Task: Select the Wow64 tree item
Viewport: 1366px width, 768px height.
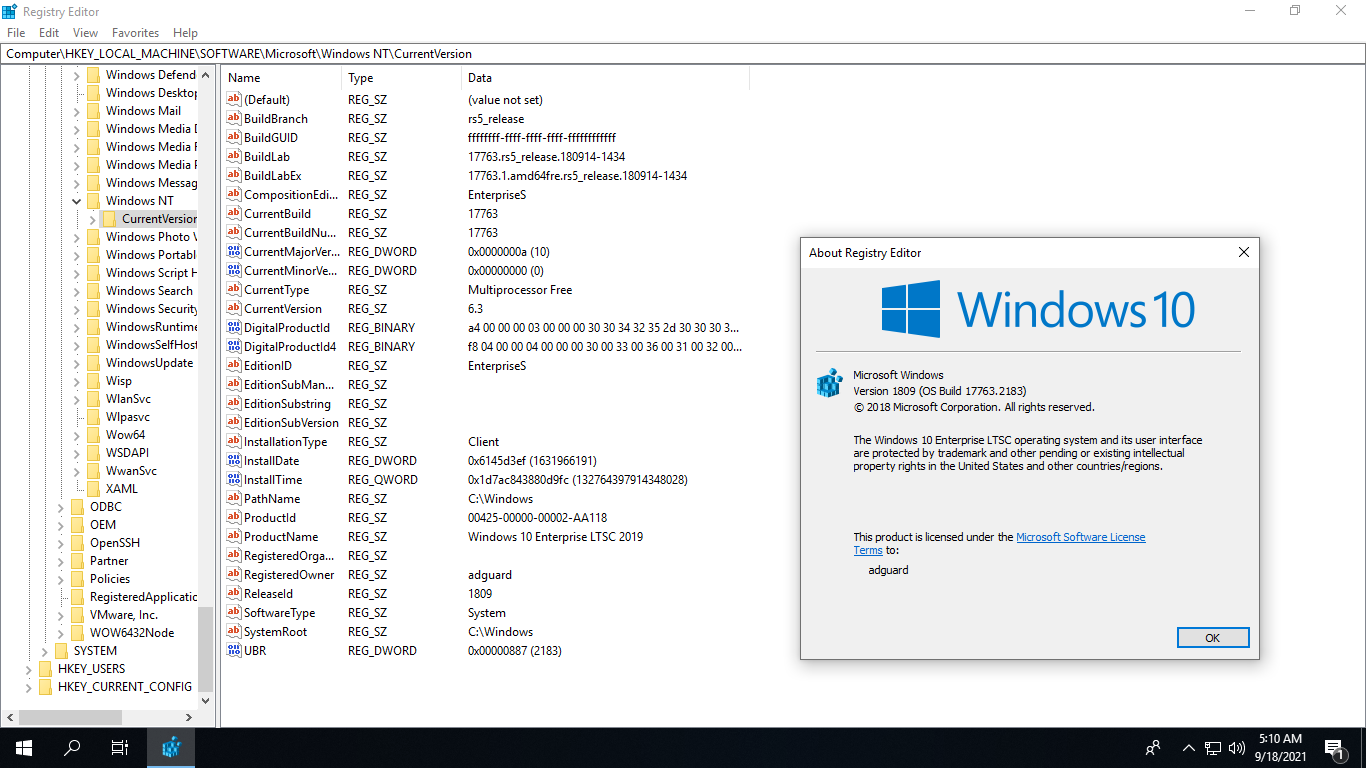Action: 125,435
